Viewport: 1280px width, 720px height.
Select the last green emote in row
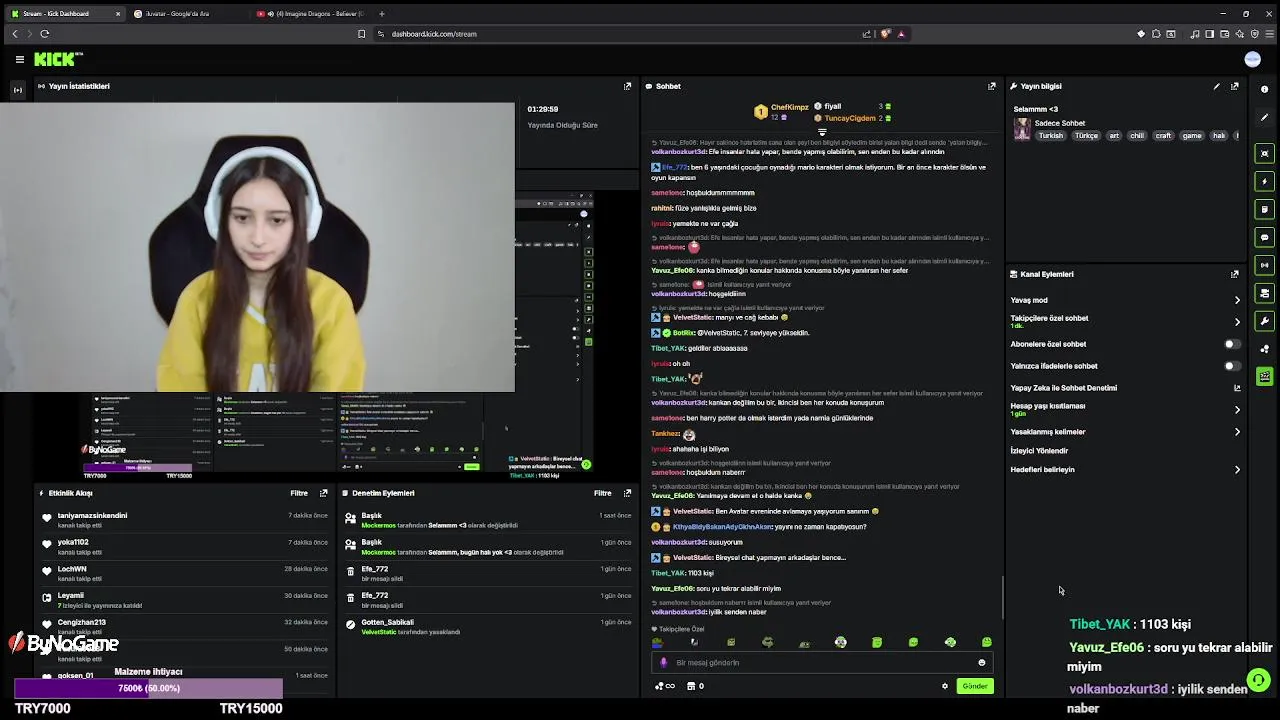(x=987, y=642)
